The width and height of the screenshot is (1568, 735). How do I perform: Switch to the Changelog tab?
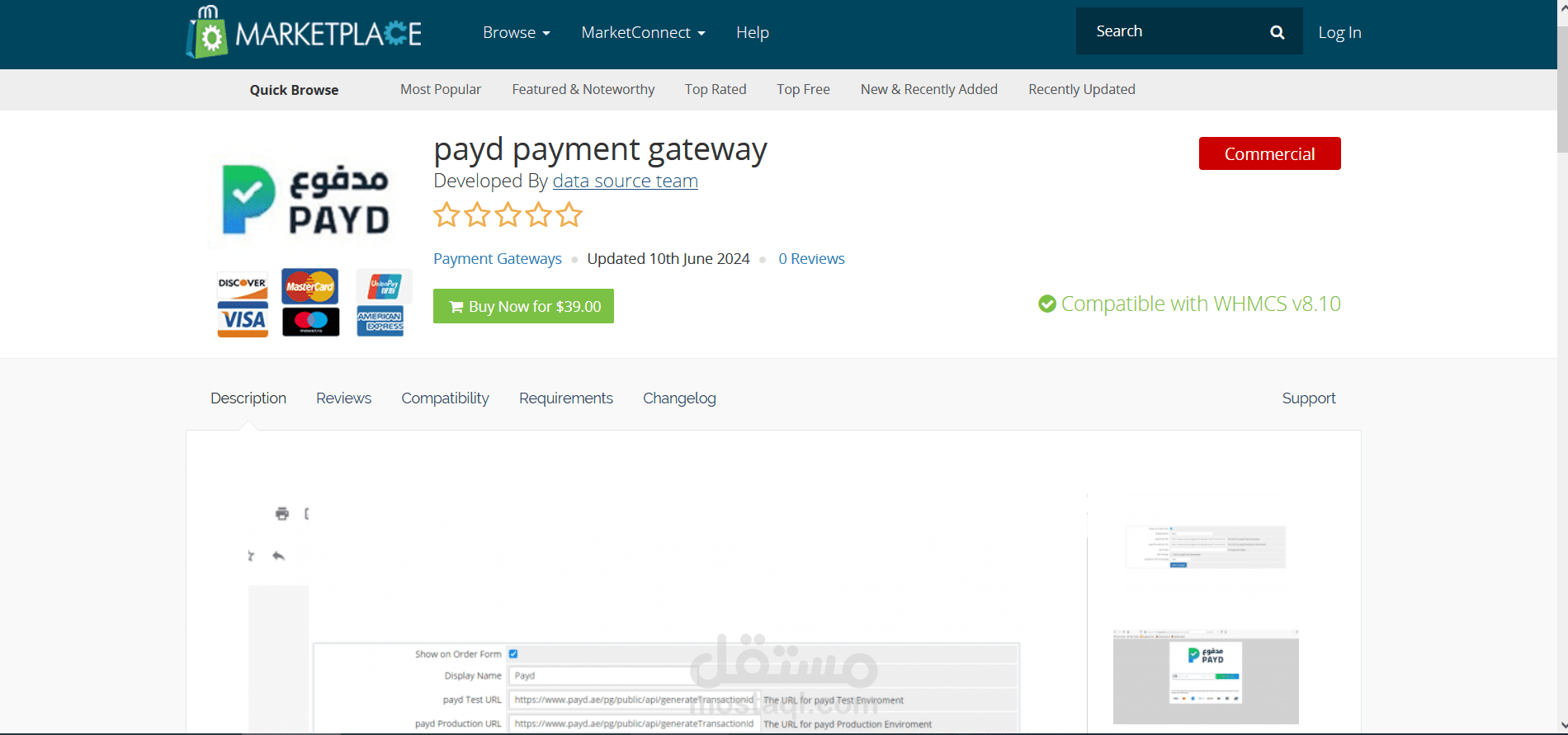679,398
